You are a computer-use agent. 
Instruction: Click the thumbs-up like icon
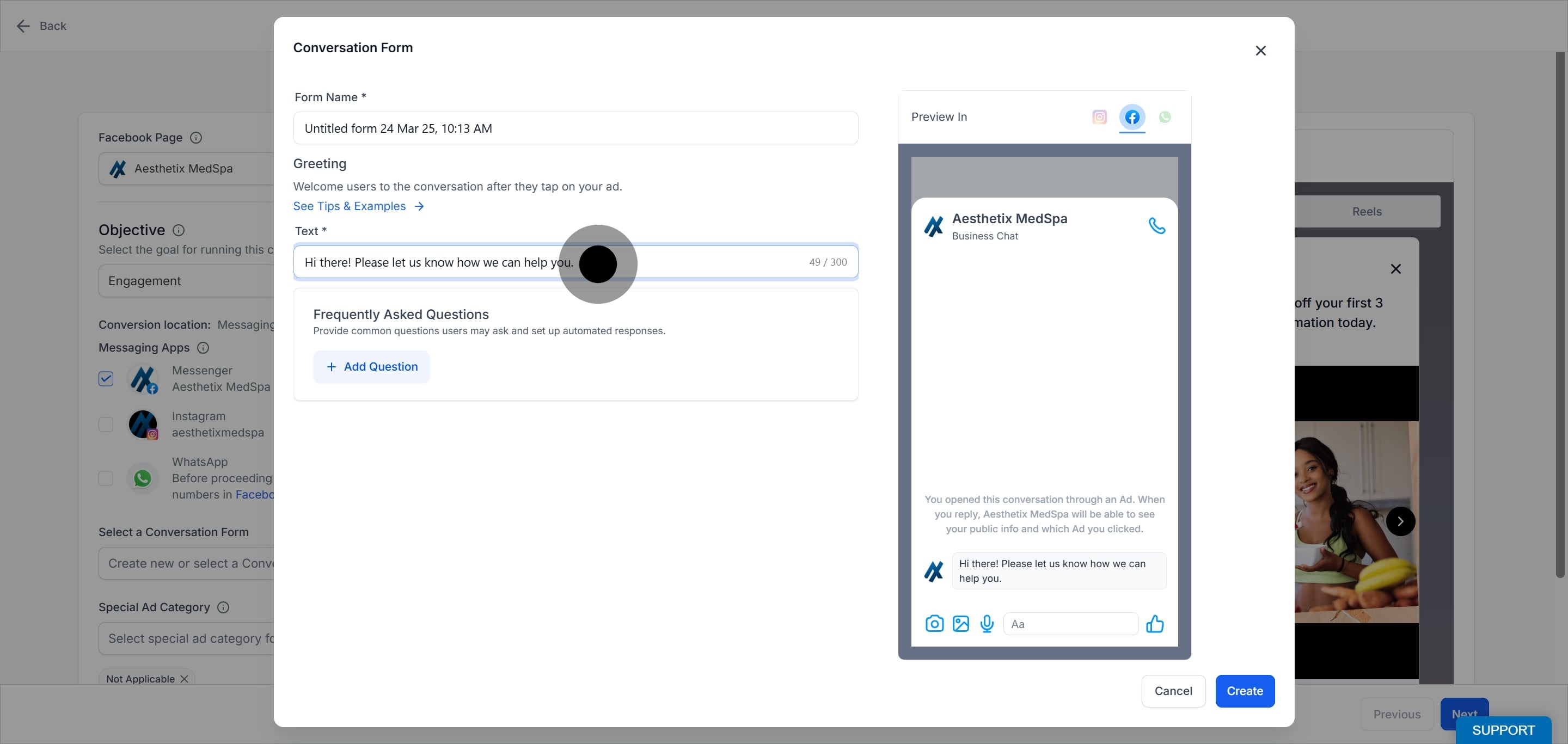[1155, 624]
